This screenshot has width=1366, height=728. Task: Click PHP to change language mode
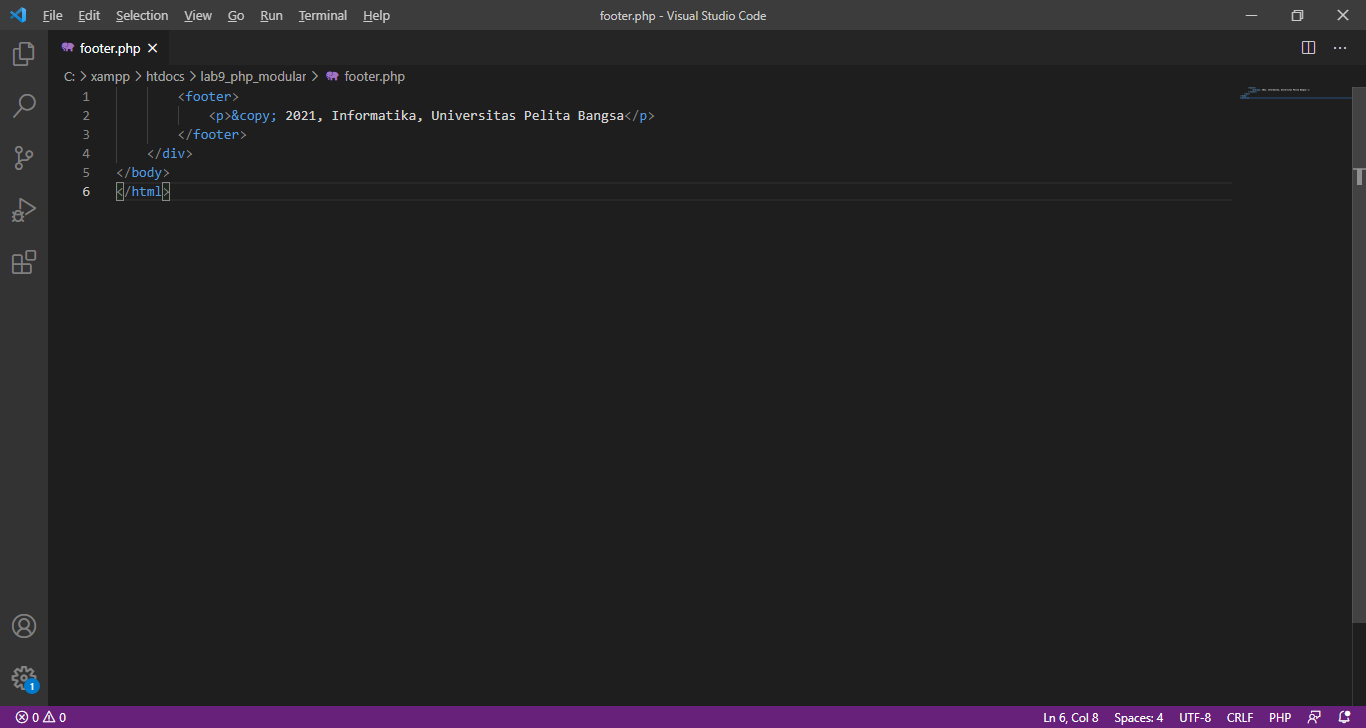1279,717
